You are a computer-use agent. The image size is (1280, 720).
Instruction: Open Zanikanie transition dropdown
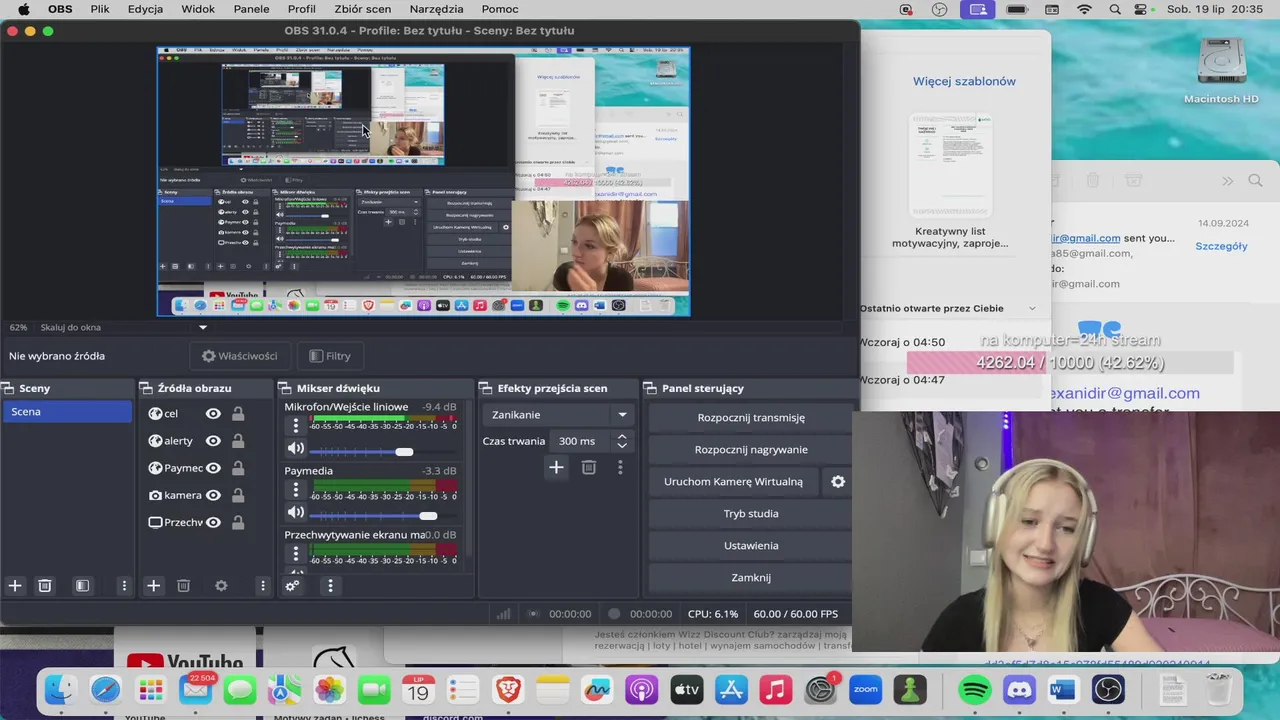557,415
